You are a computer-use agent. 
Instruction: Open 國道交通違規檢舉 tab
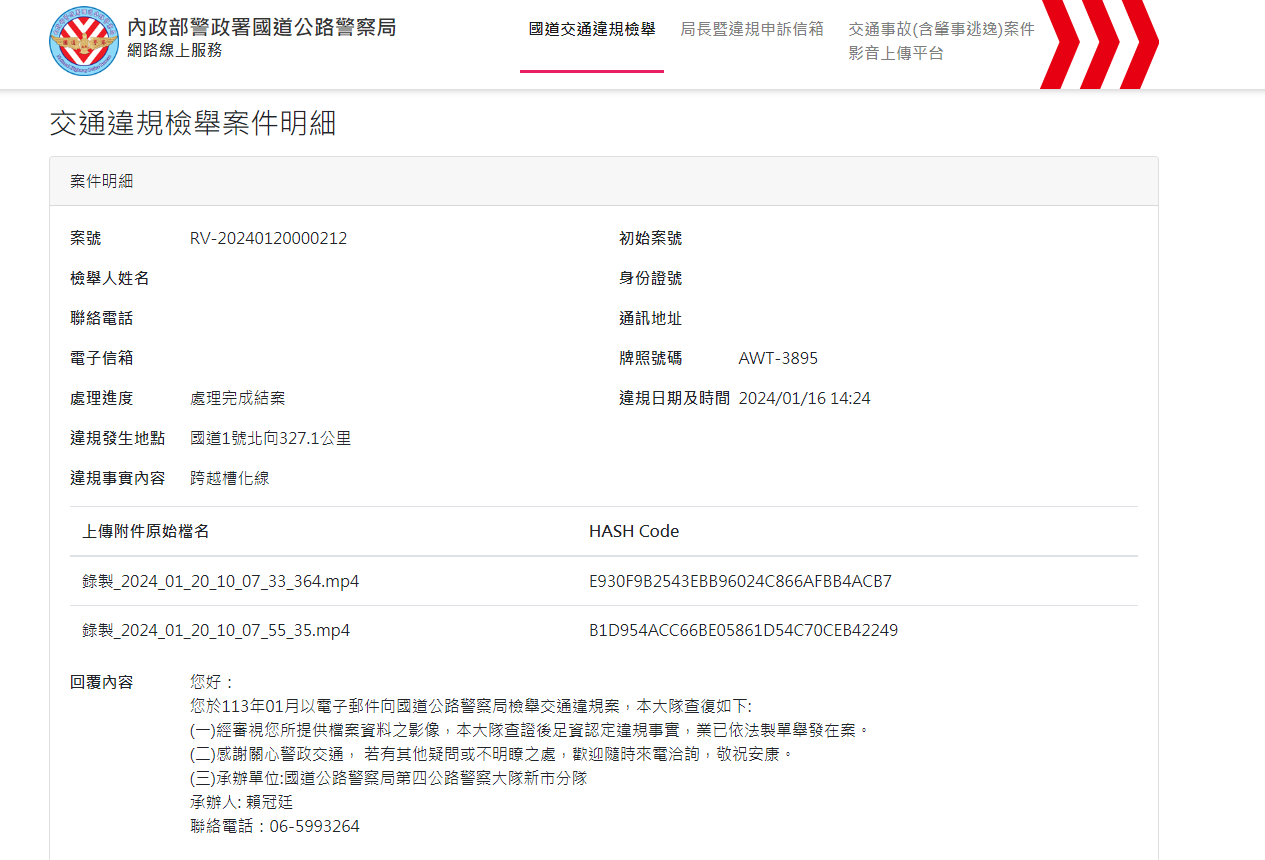592,29
